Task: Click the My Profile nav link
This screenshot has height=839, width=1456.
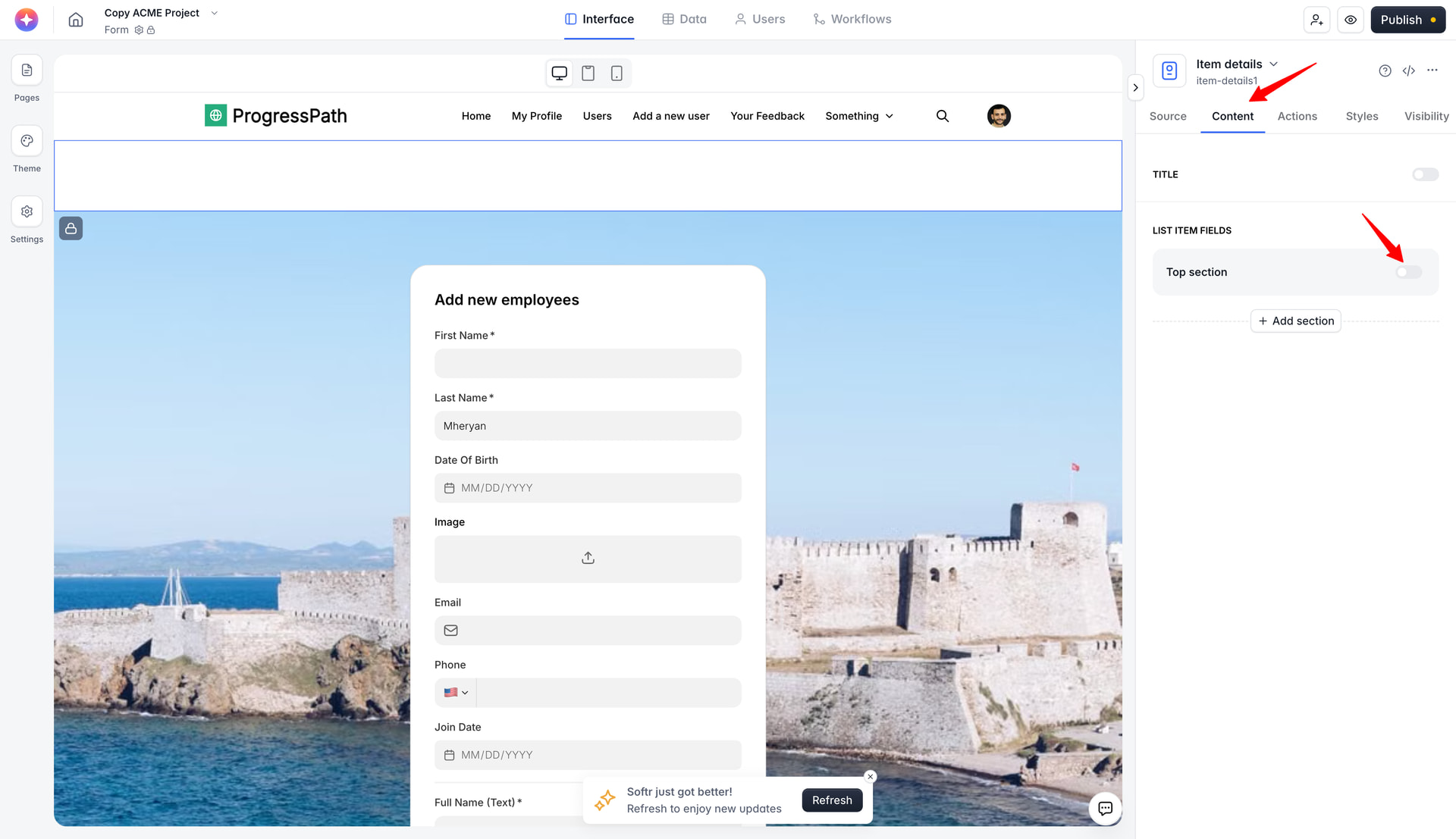Action: tap(537, 116)
